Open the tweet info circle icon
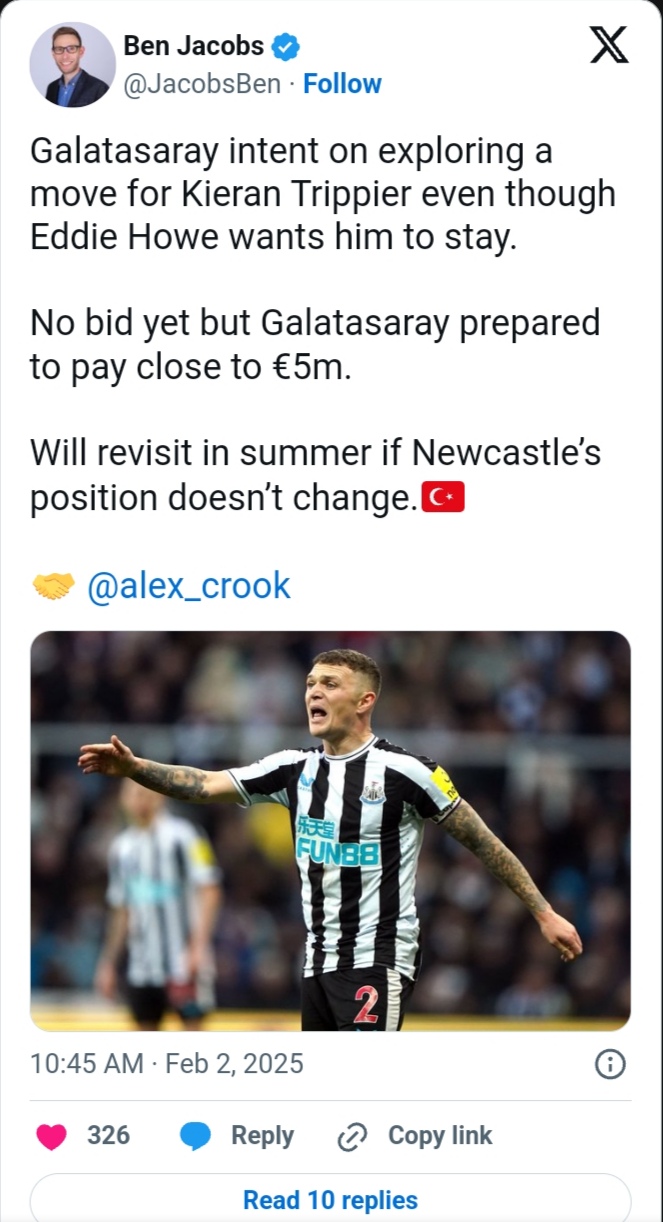Screen dimensions: 663x1222 610,1064
